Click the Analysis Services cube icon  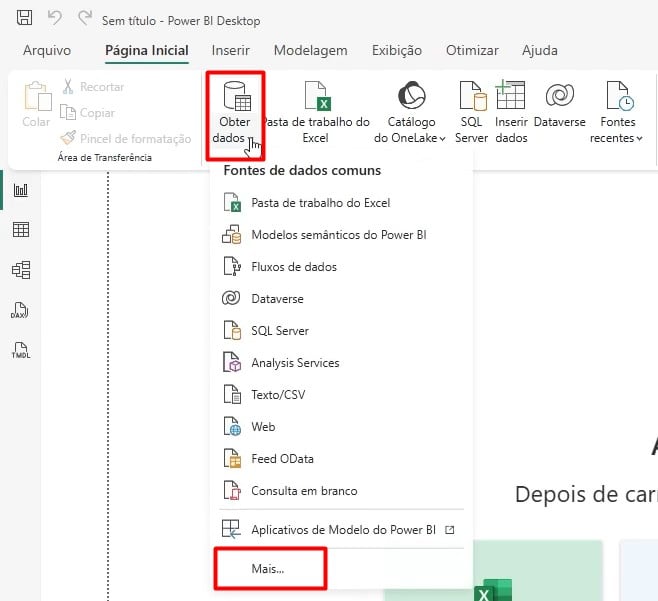pos(232,362)
